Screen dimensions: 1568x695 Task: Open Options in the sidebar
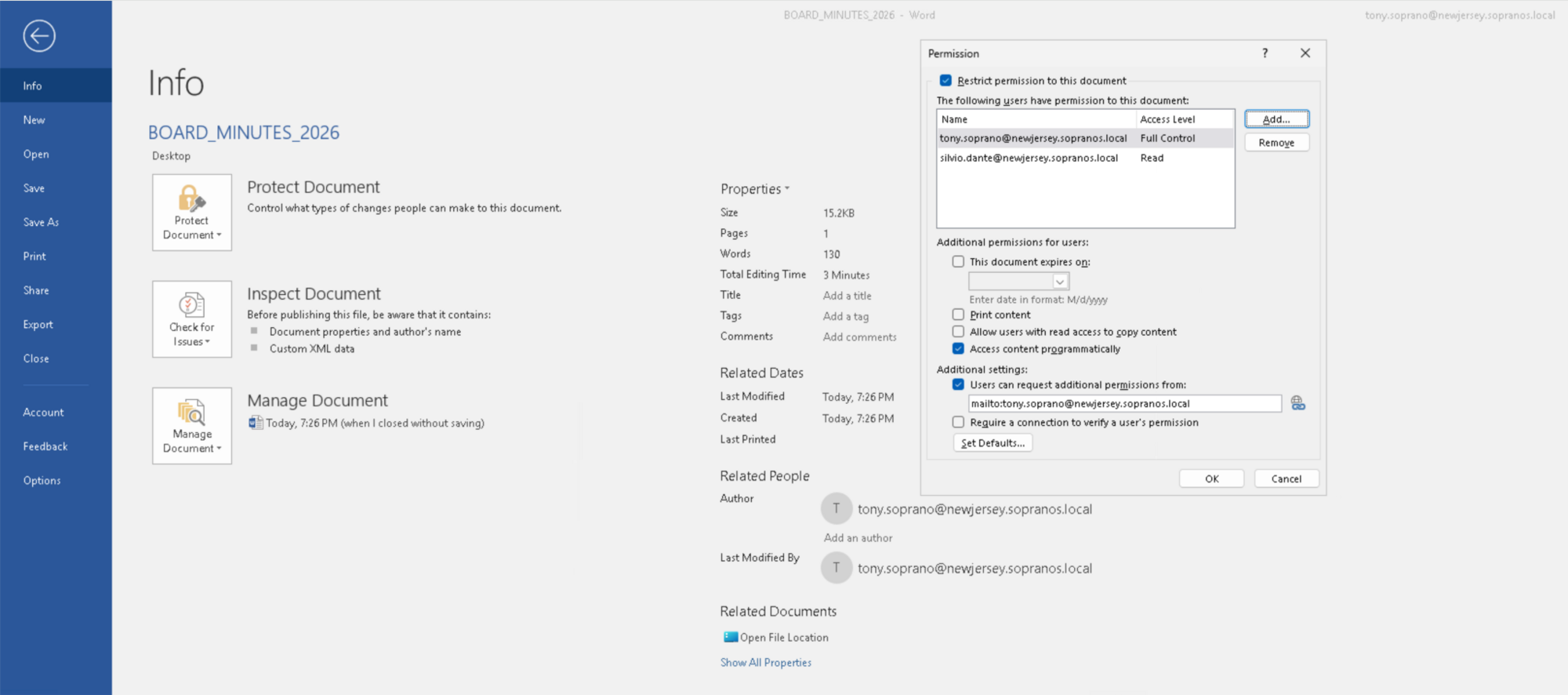point(56,480)
